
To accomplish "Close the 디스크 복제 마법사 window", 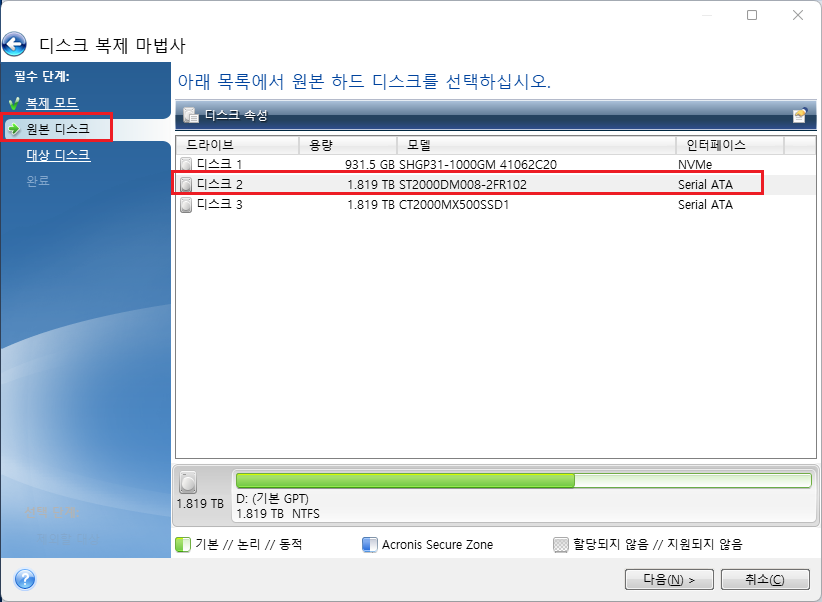I will 798,15.
